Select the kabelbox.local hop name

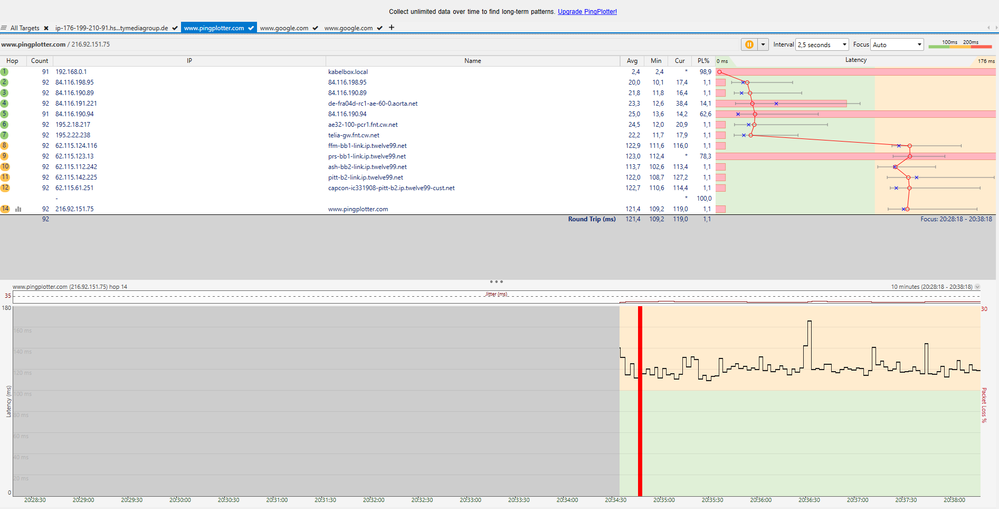tap(346, 72)
